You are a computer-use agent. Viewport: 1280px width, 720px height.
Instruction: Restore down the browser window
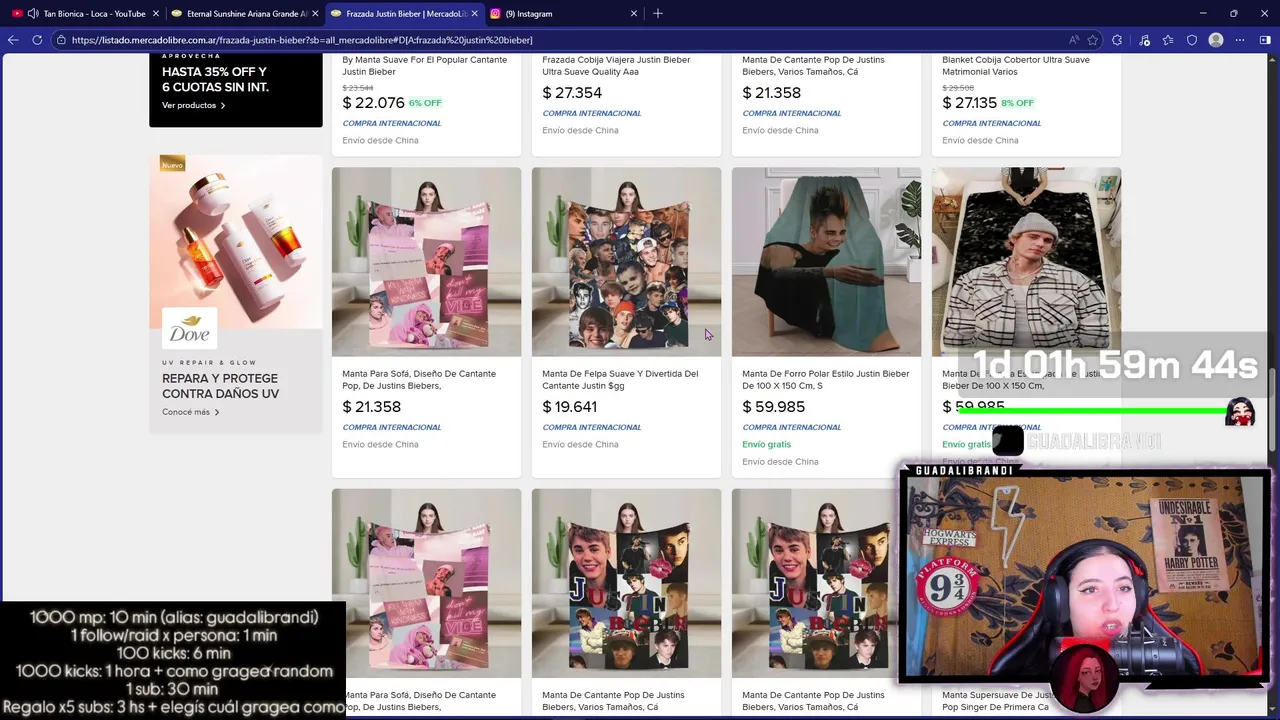click(x=1233, y=14)
